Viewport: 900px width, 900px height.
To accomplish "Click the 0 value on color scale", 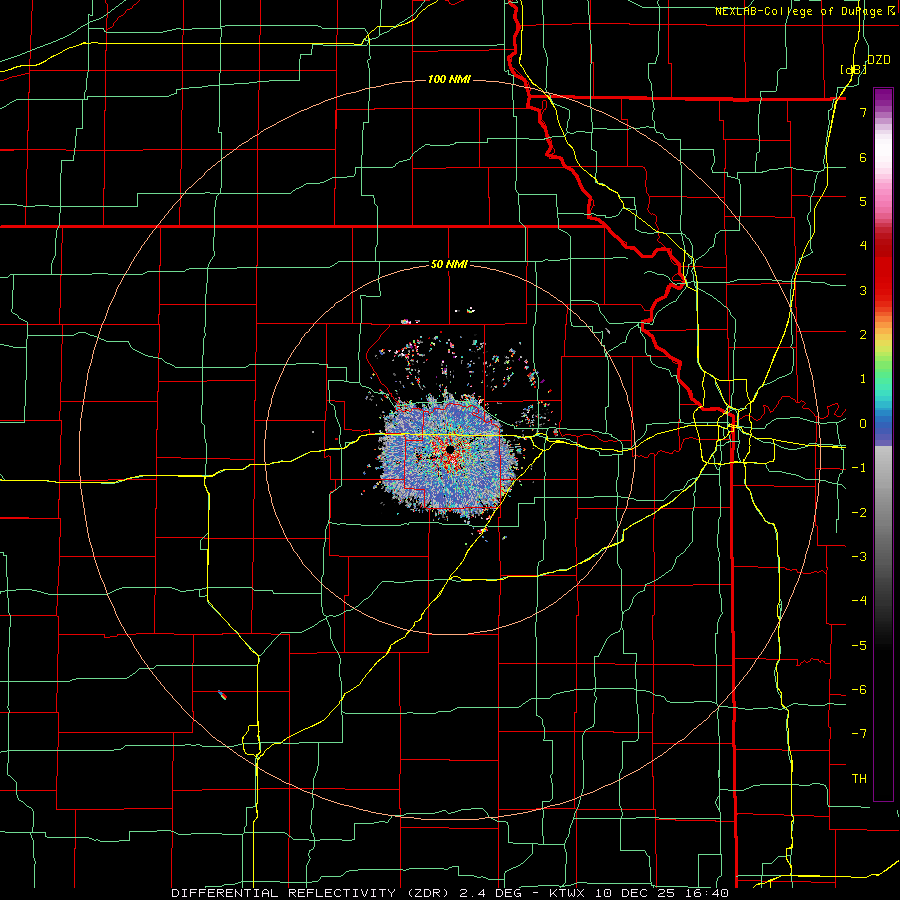I will pyautogui.click(x=863, y=424).
